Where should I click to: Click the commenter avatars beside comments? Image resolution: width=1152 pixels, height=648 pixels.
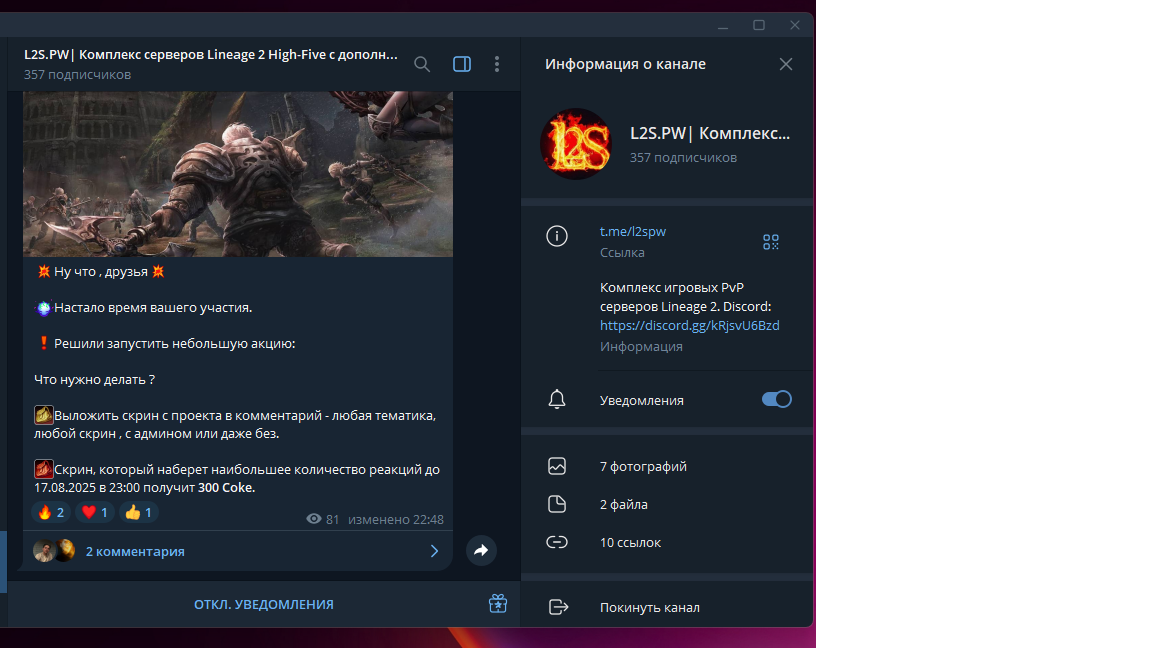pyautogui.click(x=54, y=550)
